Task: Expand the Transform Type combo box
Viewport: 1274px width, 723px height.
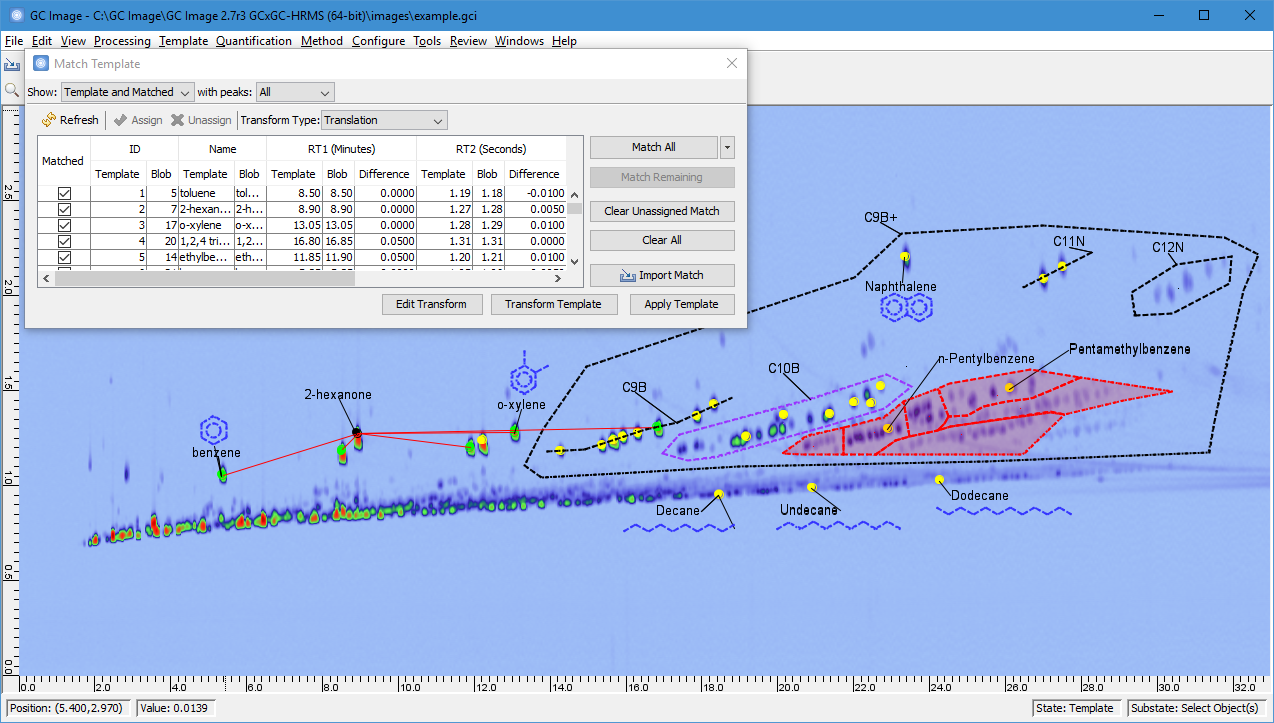Action: pos(384,120)
